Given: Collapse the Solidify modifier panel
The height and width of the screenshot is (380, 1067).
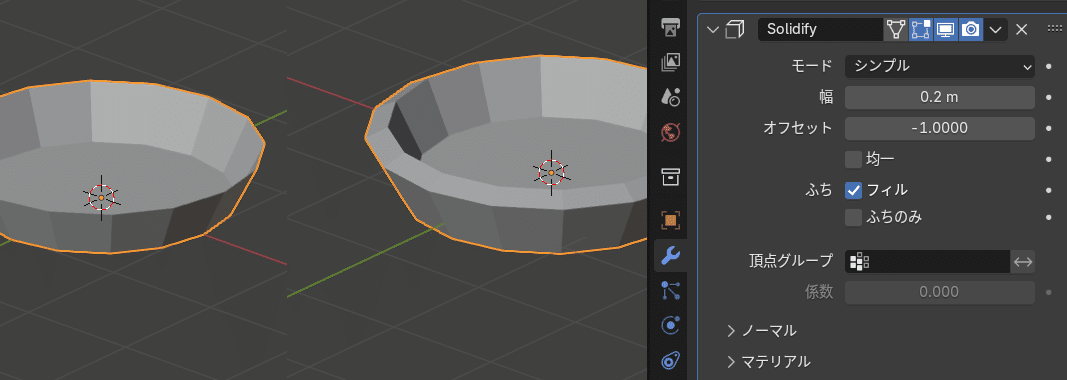Looking at the screenshot, I should point(712,29).
